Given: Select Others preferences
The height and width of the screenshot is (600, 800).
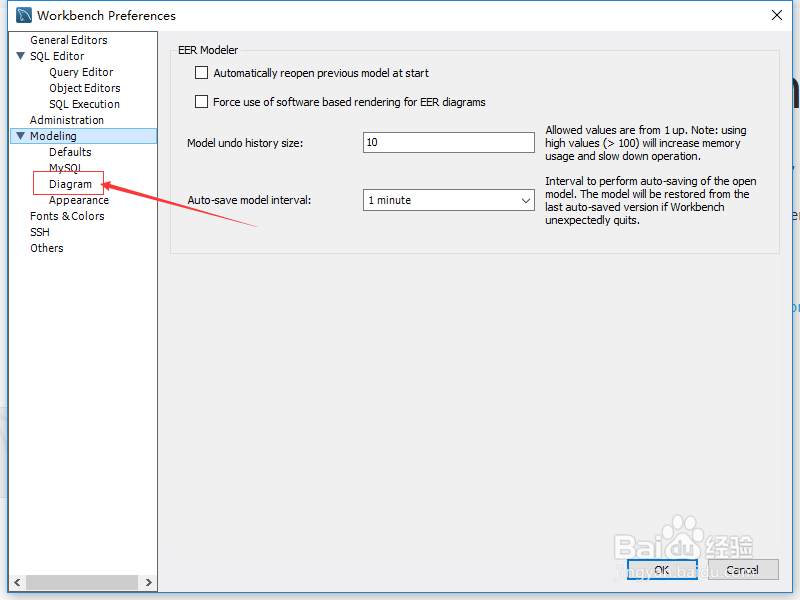Looking at the screenshot, I should pos(46,248).
